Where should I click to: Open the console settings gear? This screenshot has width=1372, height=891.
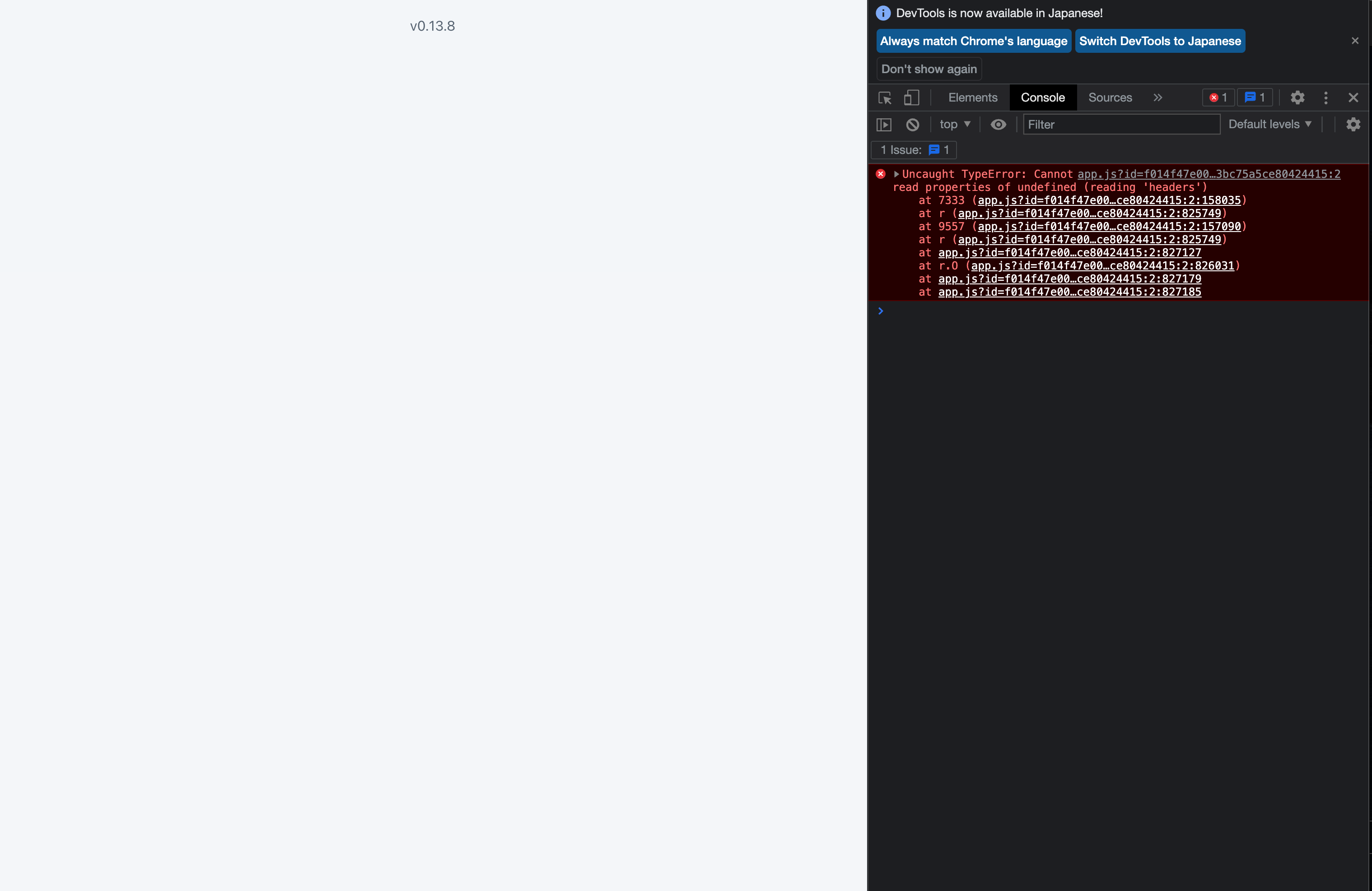[x=1353, y=125]
